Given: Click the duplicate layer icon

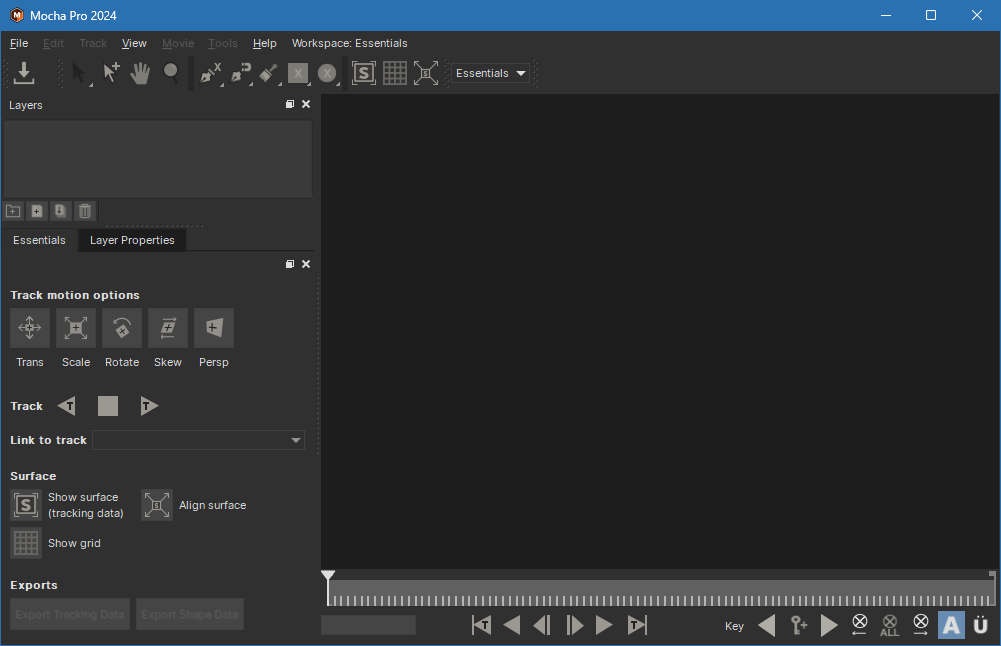Looking at the screenshot, I should coord(60,211).
